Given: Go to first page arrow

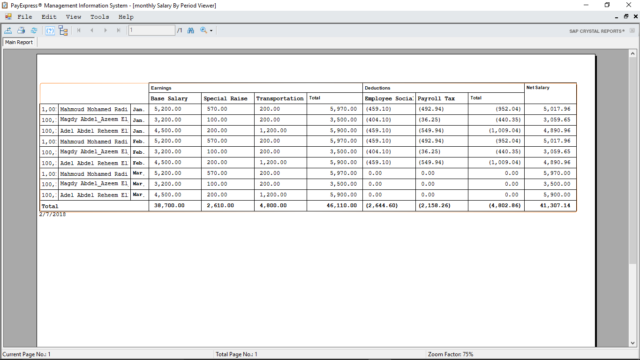Looking at the screenshot, I should (x=79, y=31).
